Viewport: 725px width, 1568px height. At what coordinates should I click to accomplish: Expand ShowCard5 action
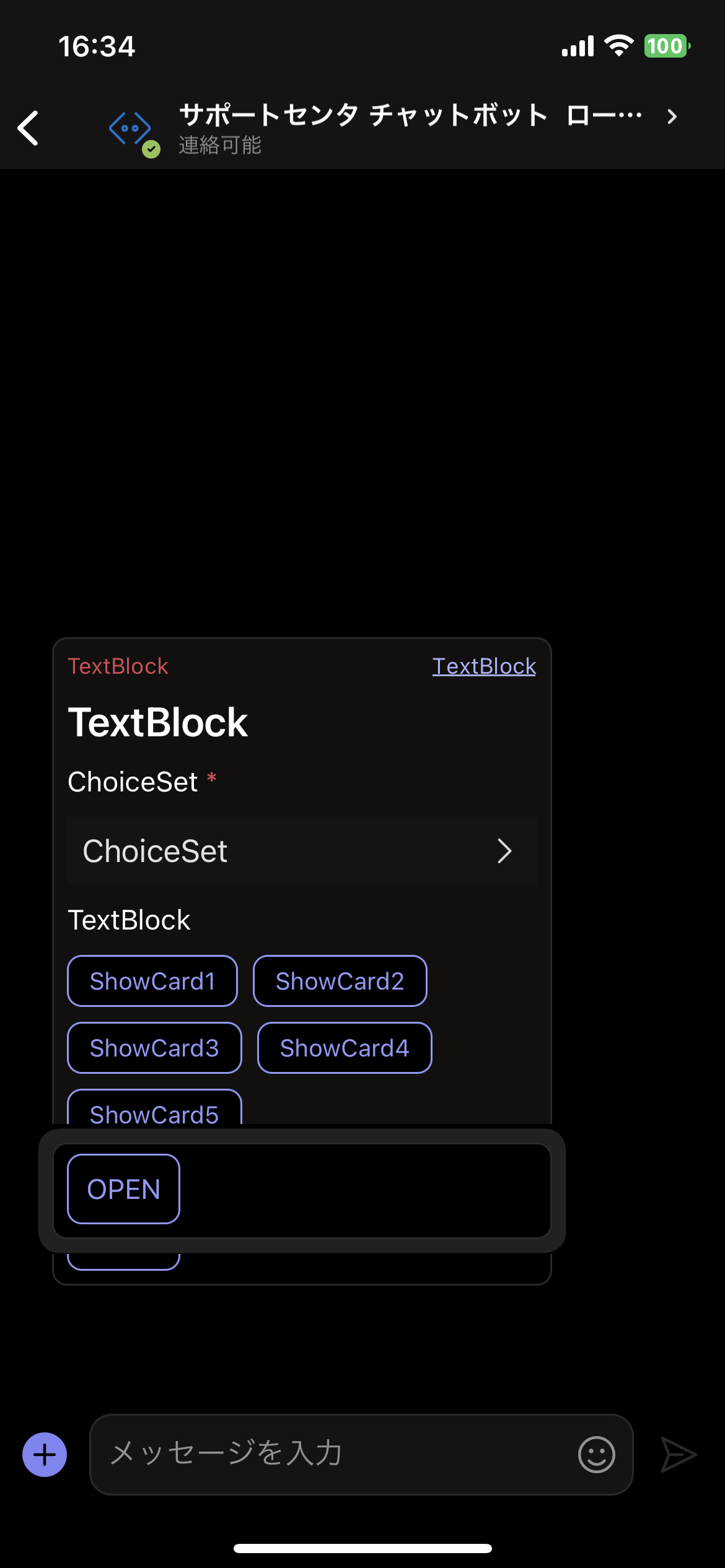pyautogui.click(x=154, y=1108)
